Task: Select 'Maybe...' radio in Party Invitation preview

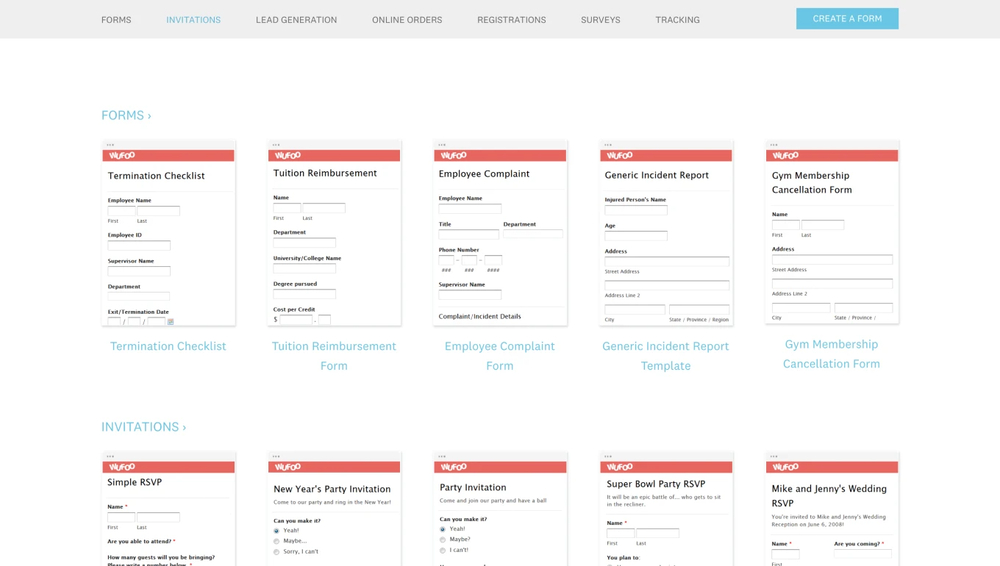Action: pyautogui.click(x=443, y=540)
